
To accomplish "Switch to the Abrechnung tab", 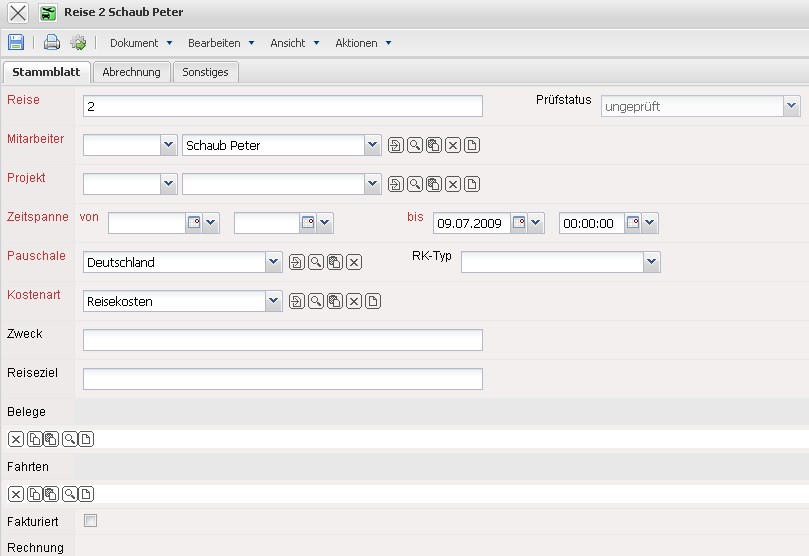I will coord(131,72).
